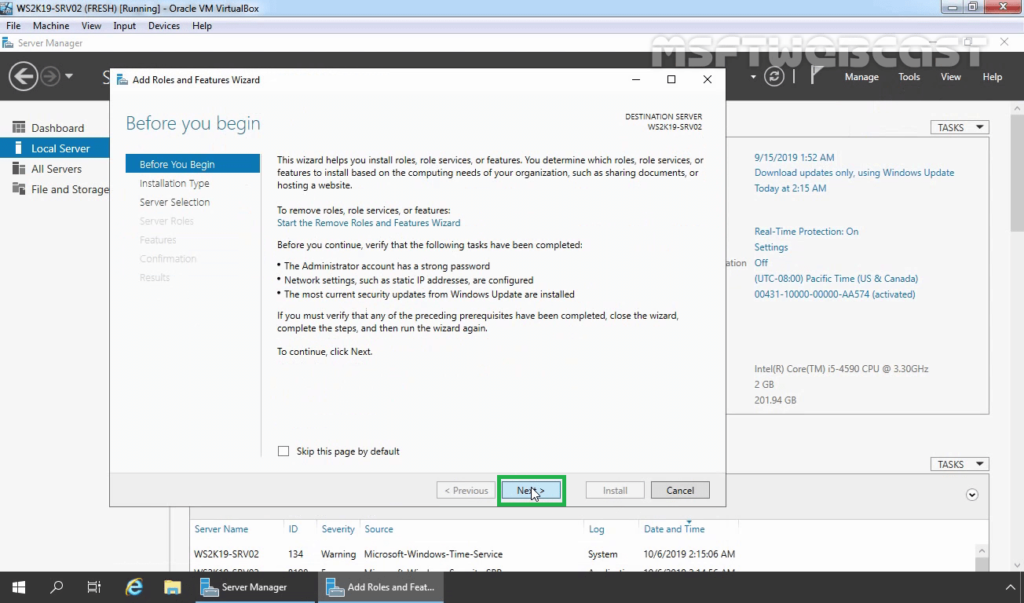1024x603 pixels.
Task: Open the notifications flag icon
Action: point(817,76)
